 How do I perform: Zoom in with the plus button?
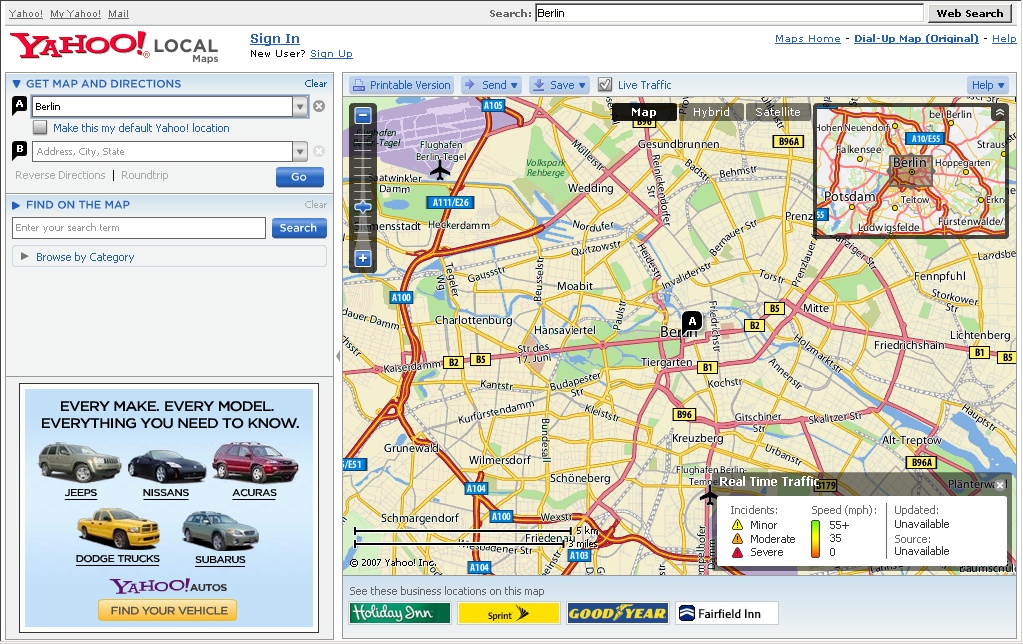(363, 258)
